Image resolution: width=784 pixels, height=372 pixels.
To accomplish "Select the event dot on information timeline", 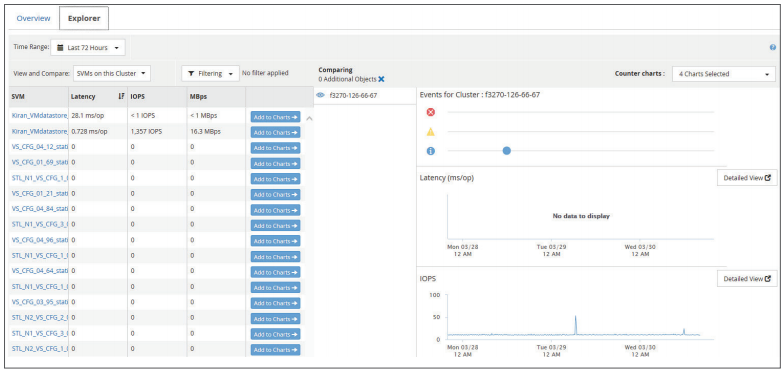I will [x=506, y=150].
